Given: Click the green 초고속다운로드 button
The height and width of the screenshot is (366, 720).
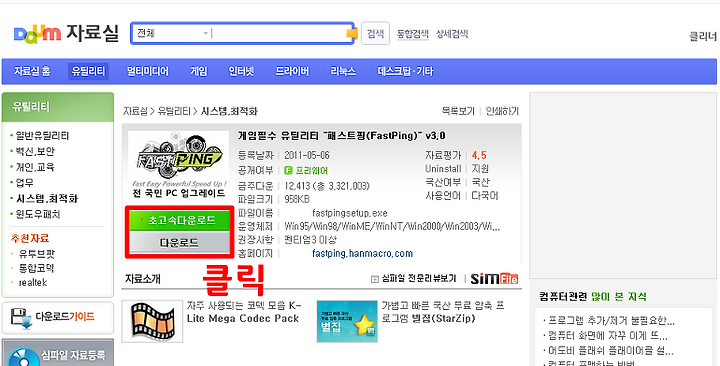Looking at the screenshot, I should coord(179,220).
